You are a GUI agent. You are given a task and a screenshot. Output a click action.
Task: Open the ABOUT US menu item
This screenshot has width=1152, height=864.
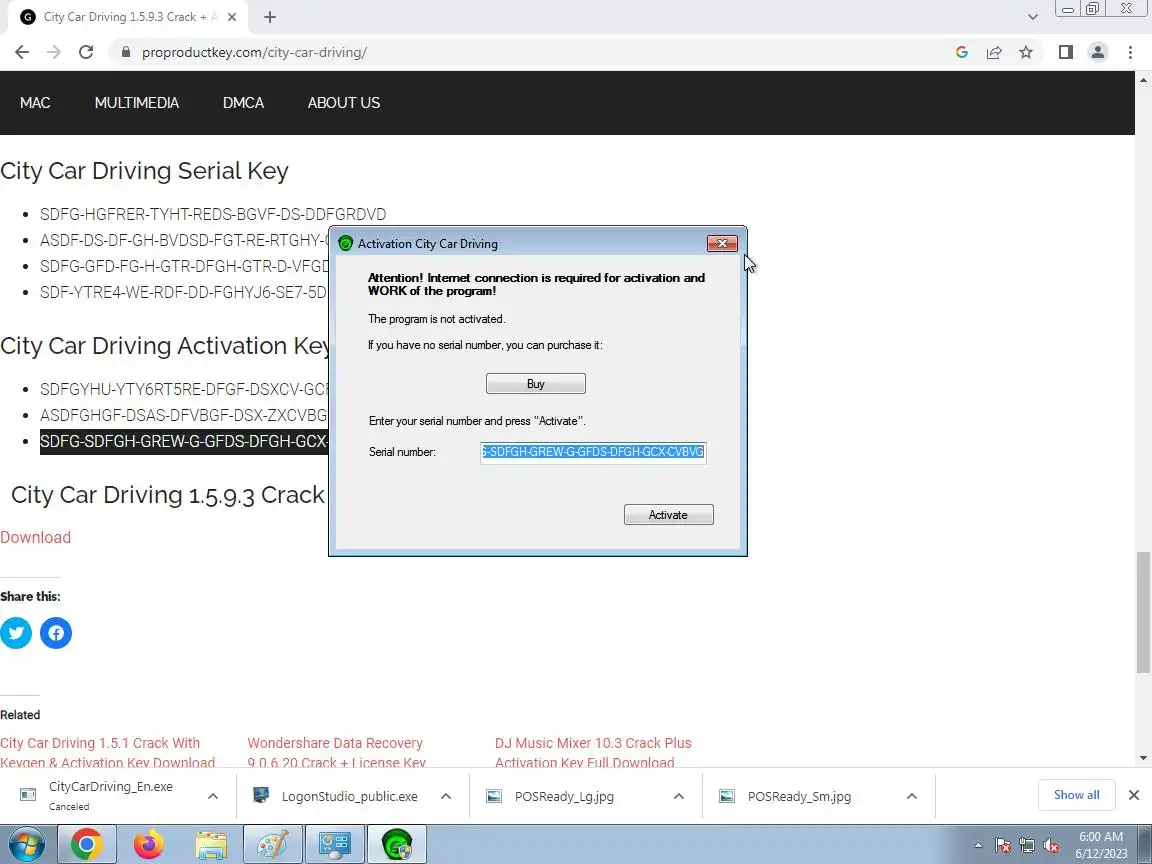pyautogui.click(x=344, y=103)
